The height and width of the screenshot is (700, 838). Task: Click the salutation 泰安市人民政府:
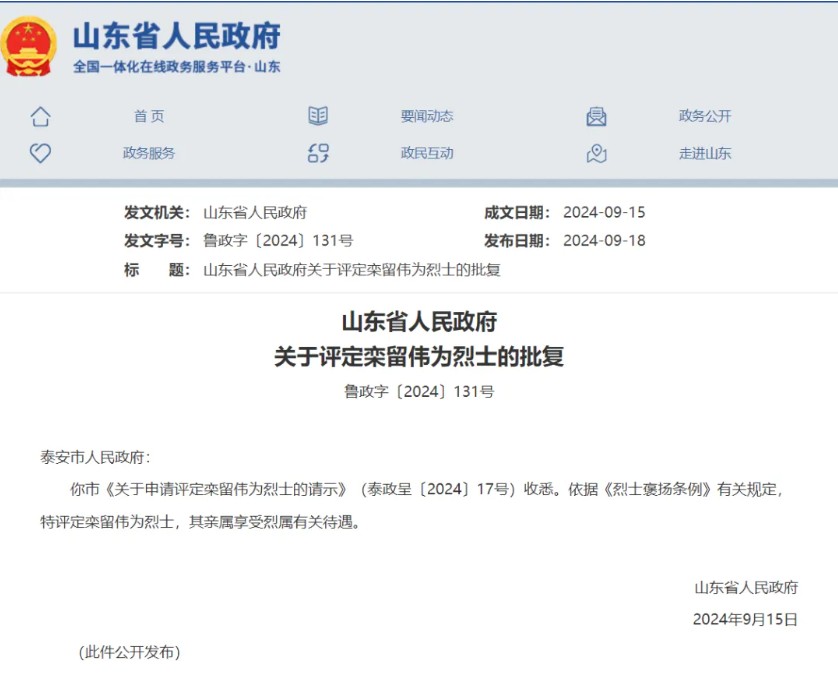[96, 457]
